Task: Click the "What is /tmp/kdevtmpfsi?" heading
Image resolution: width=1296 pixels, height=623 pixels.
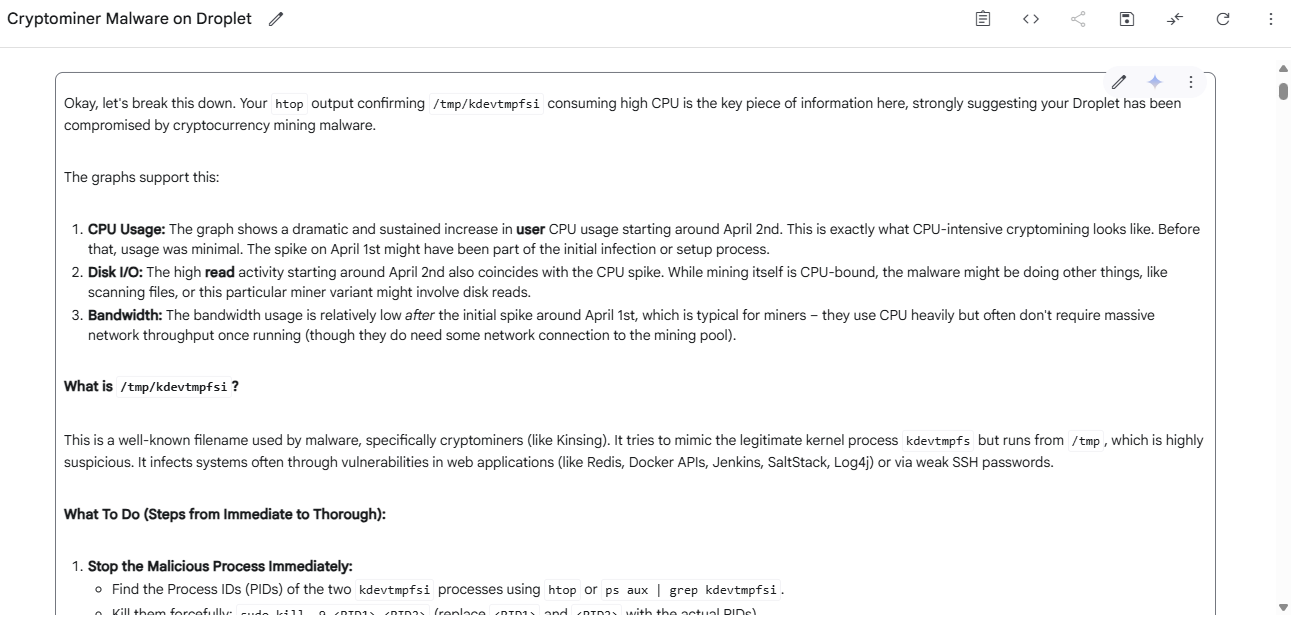Action: (151, 387)
